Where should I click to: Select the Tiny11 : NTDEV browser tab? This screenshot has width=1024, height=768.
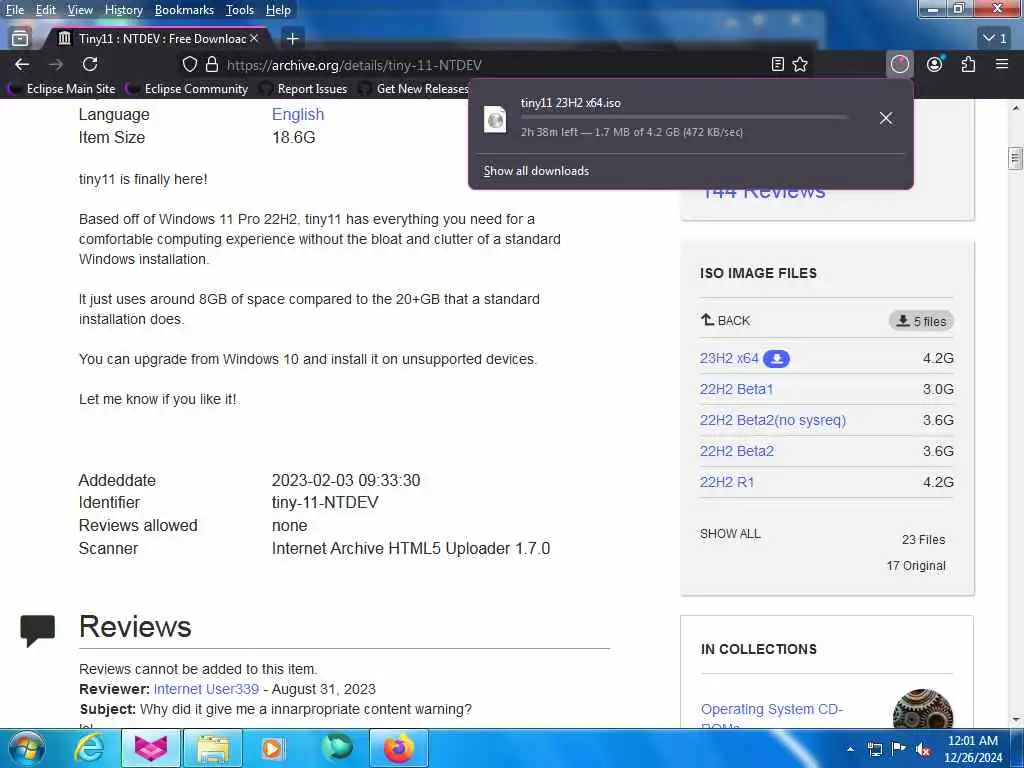[157, 39]
